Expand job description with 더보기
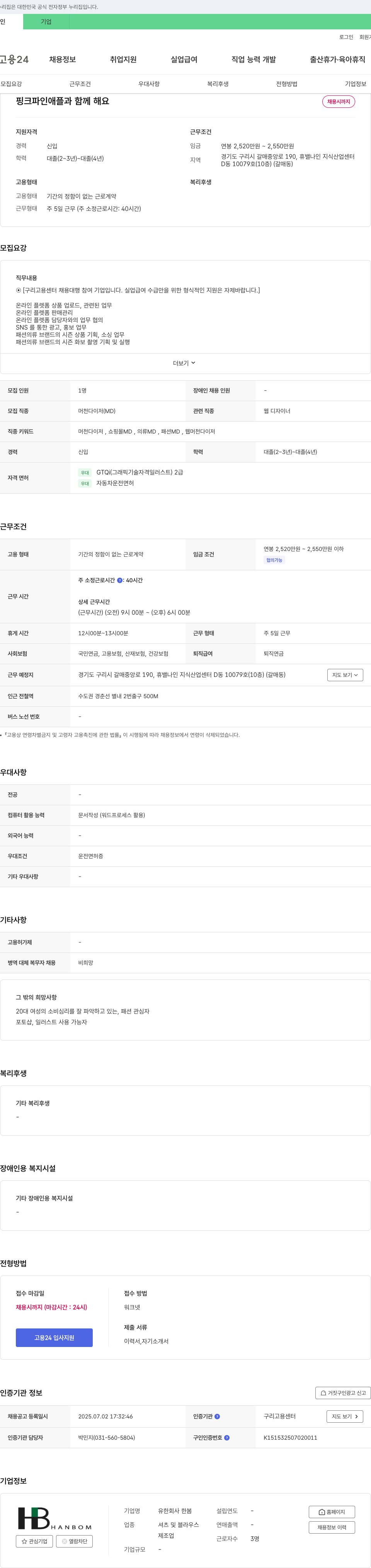The image size is (371, 1568). (x=184, y=363)
